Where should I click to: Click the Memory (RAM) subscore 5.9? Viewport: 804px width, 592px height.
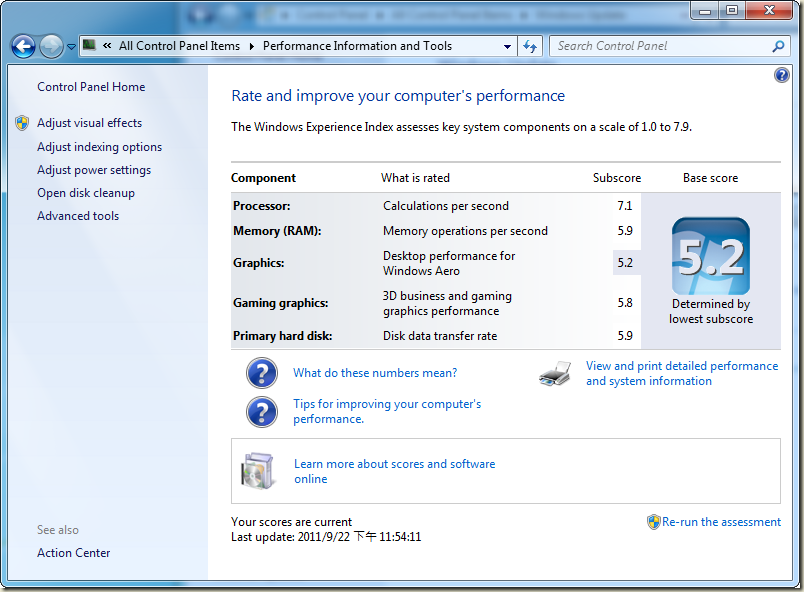click(625, 231)
